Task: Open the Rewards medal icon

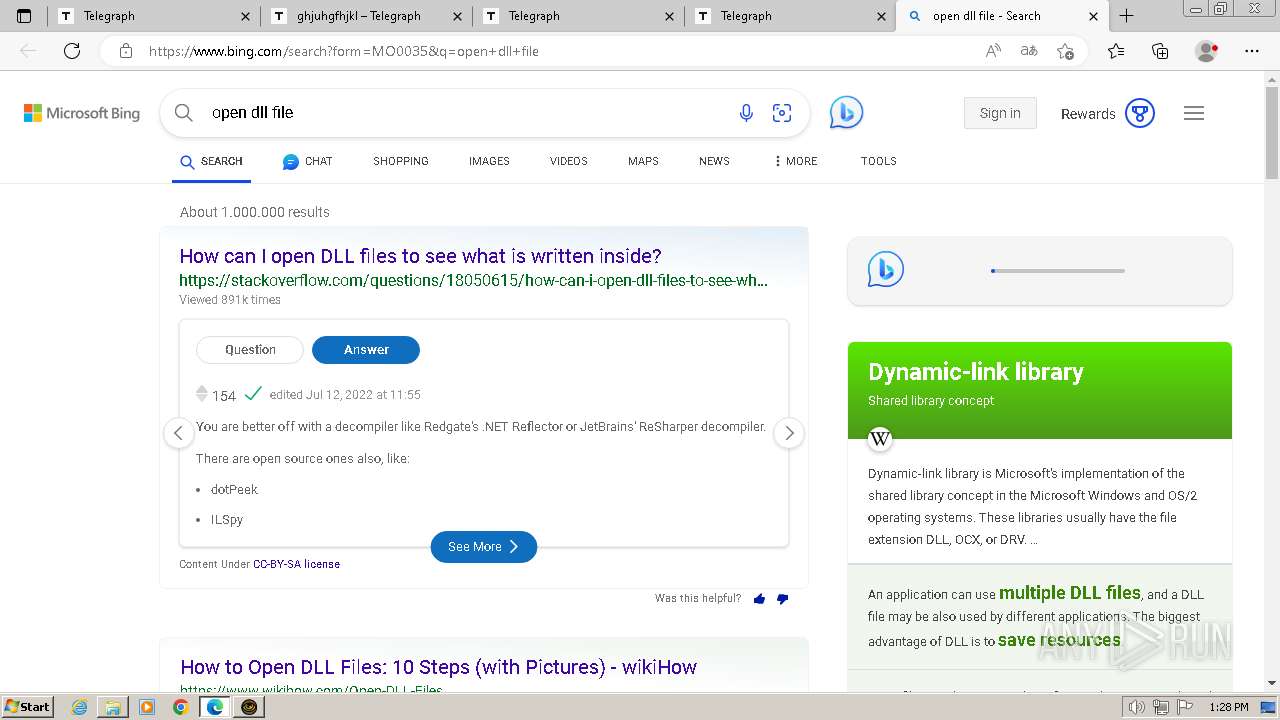Action: coord(1140,113)
